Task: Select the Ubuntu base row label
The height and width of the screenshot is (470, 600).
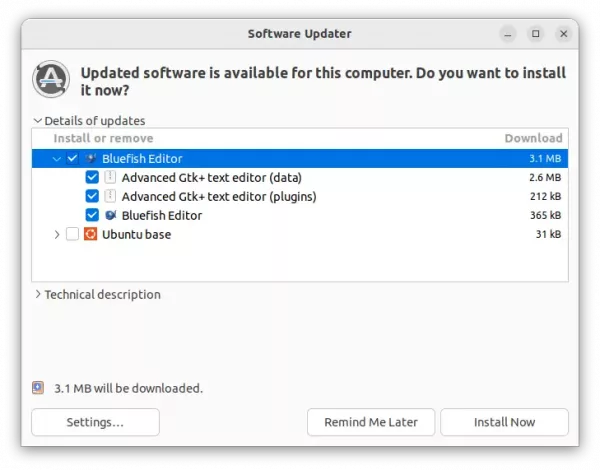Action: [137, 234]
